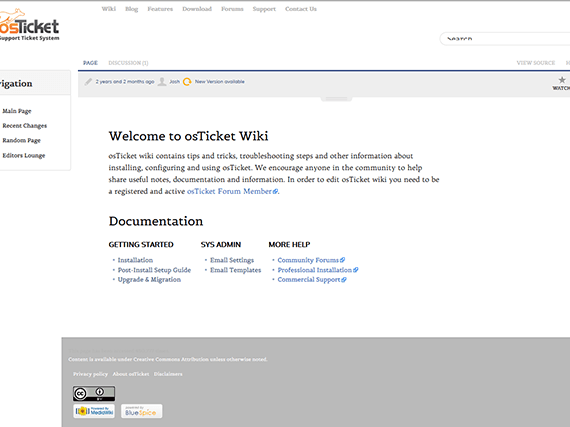Image resolution: width=570 pixels, height=427 pixels.
Task: Open the Powered by MediaWiki badge
Action: coord(94,411)
